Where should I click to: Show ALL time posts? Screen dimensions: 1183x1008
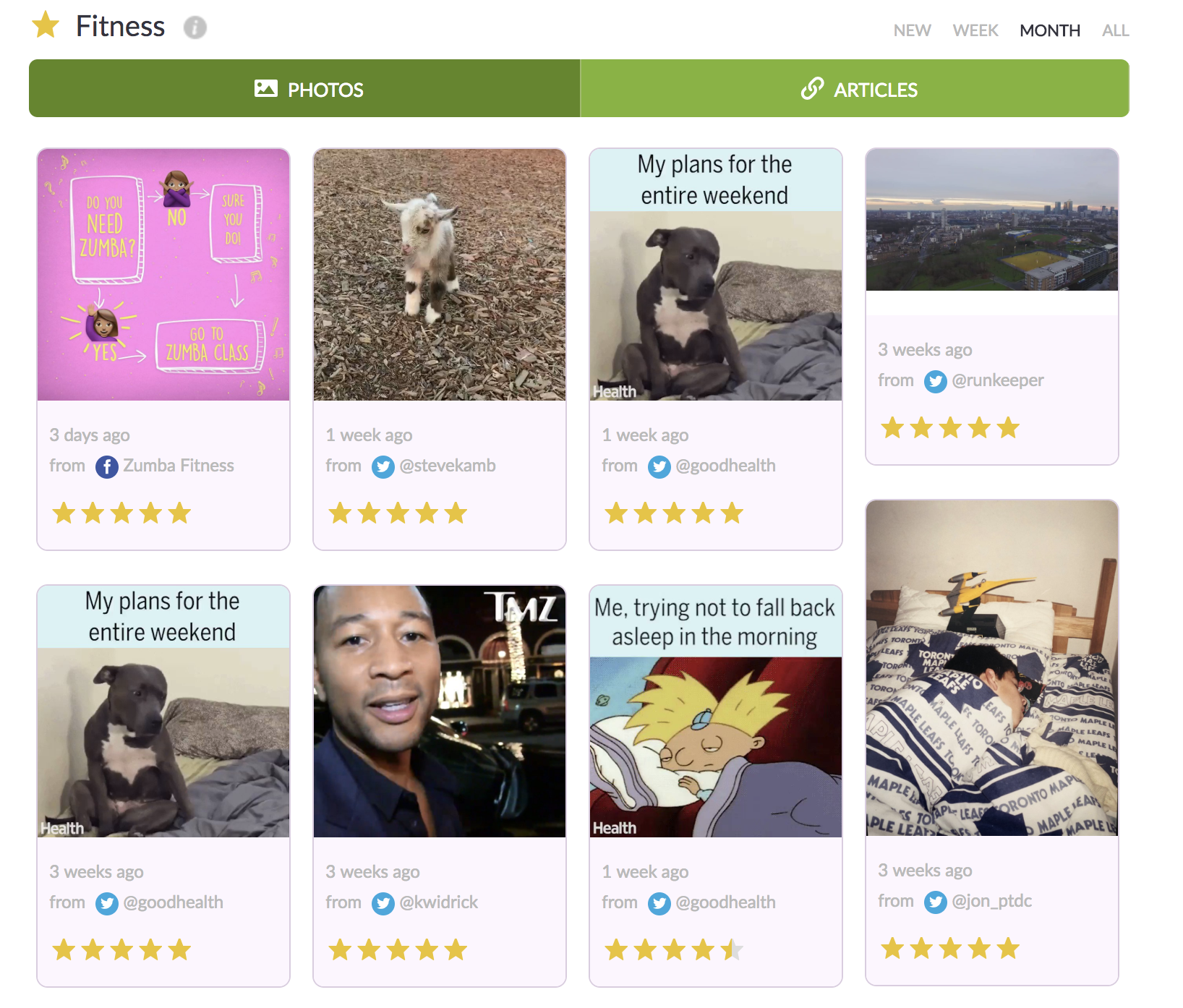[x=1115, y=30]
